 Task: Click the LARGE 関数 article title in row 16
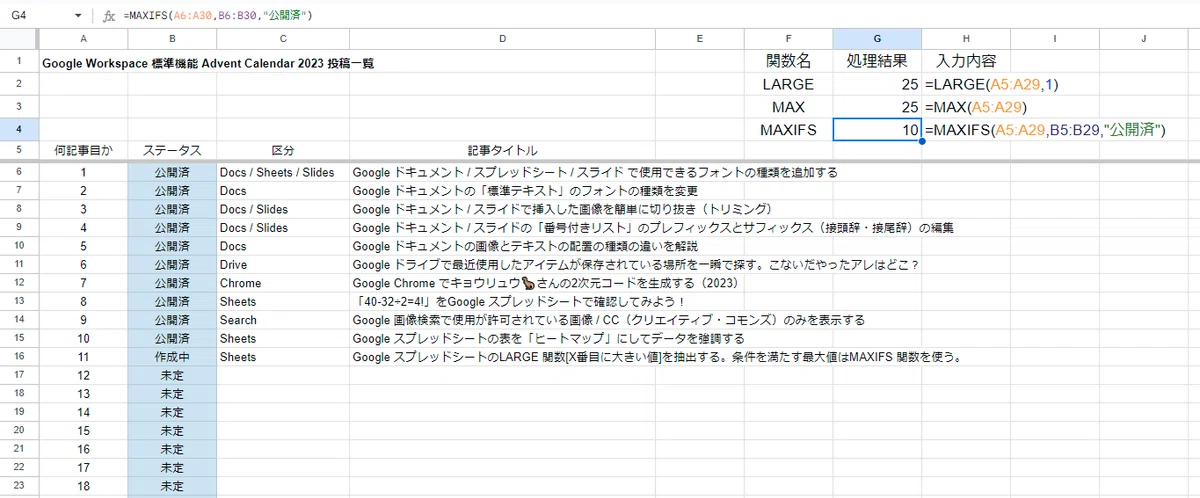(655, 357)
